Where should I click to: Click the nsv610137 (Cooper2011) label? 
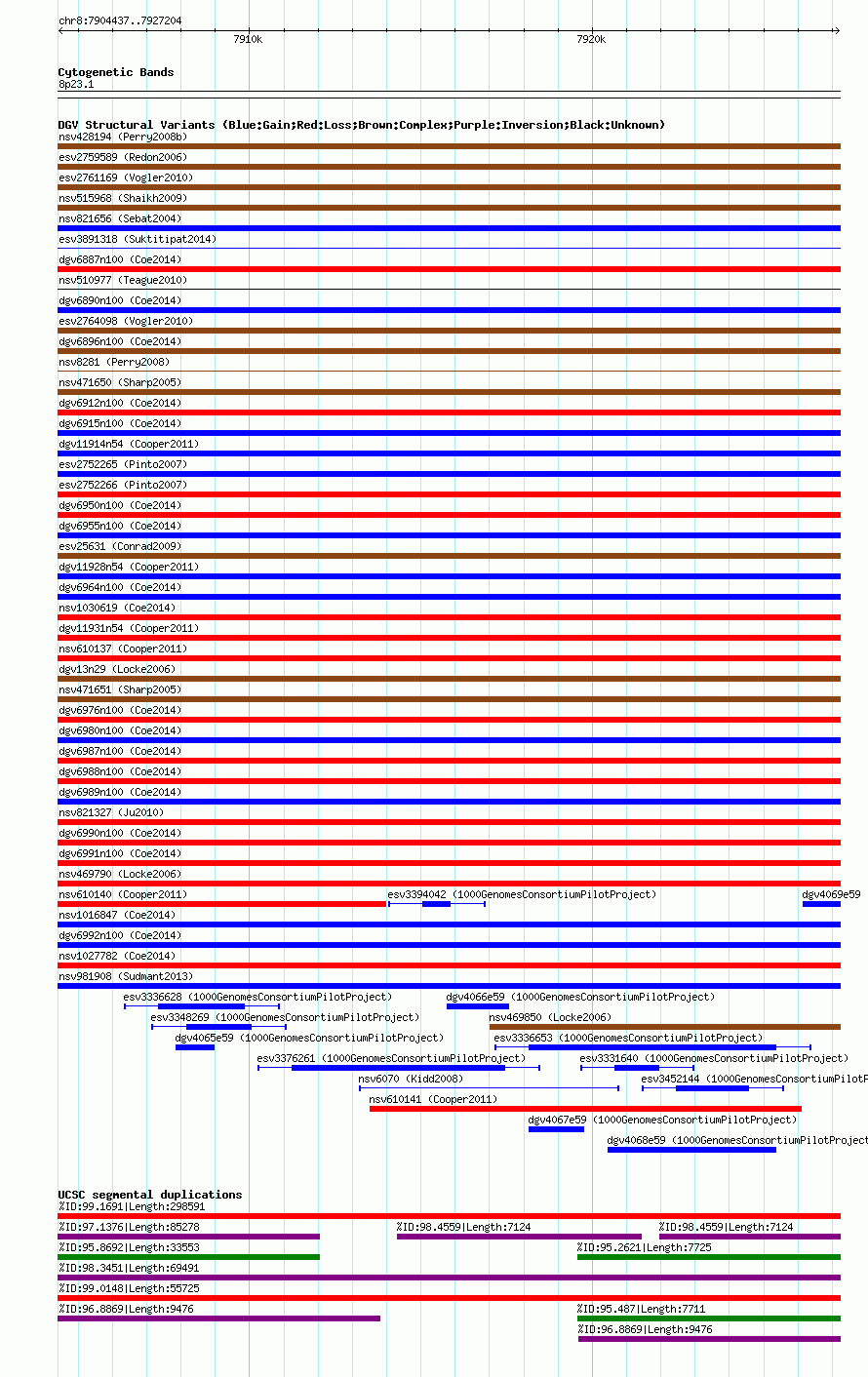[x=123, y=649]
